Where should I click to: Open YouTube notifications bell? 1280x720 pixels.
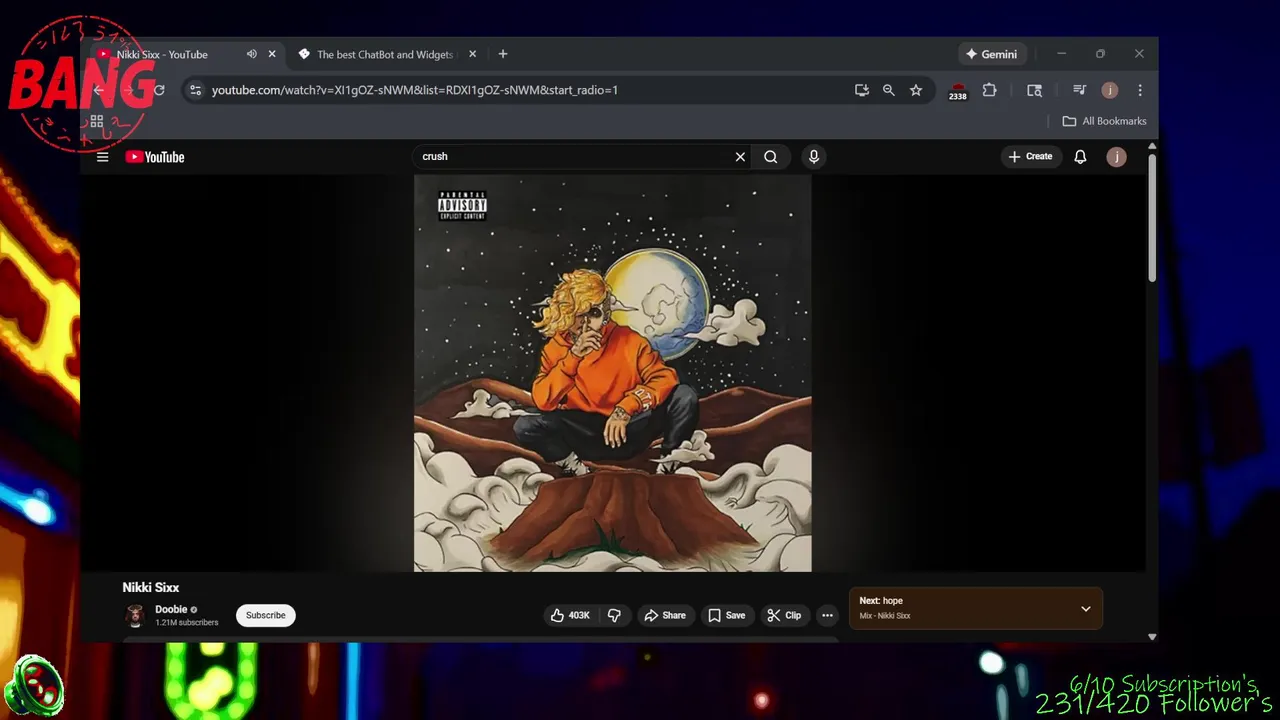1080,157
